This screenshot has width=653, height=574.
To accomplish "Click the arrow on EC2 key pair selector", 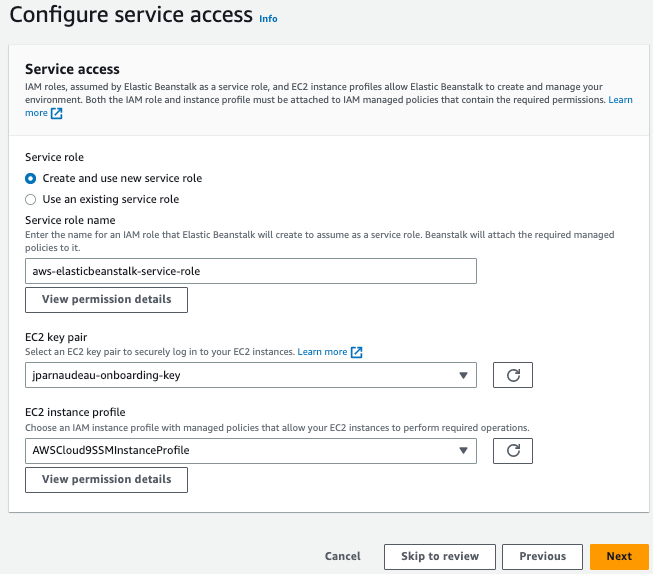I will (x=463, y=375).
